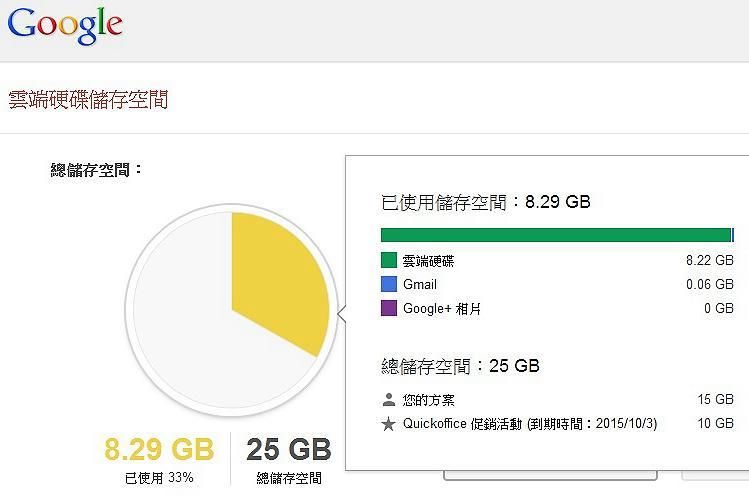Click the Quickoffice 促銷活動 10 GB entry
The image size is (749, 499).
557,424
